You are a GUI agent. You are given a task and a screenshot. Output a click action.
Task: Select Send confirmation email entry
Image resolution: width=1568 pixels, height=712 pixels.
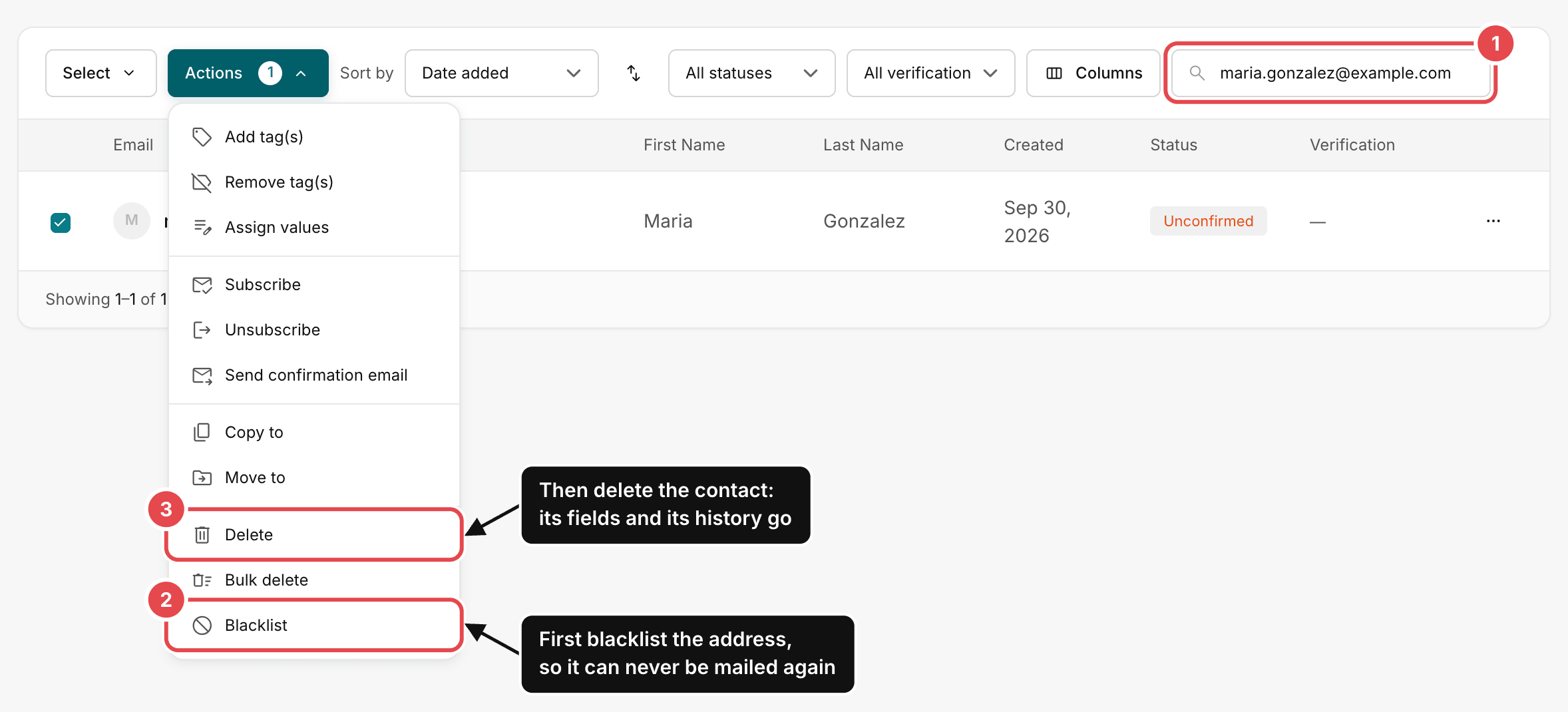(314, 375)
